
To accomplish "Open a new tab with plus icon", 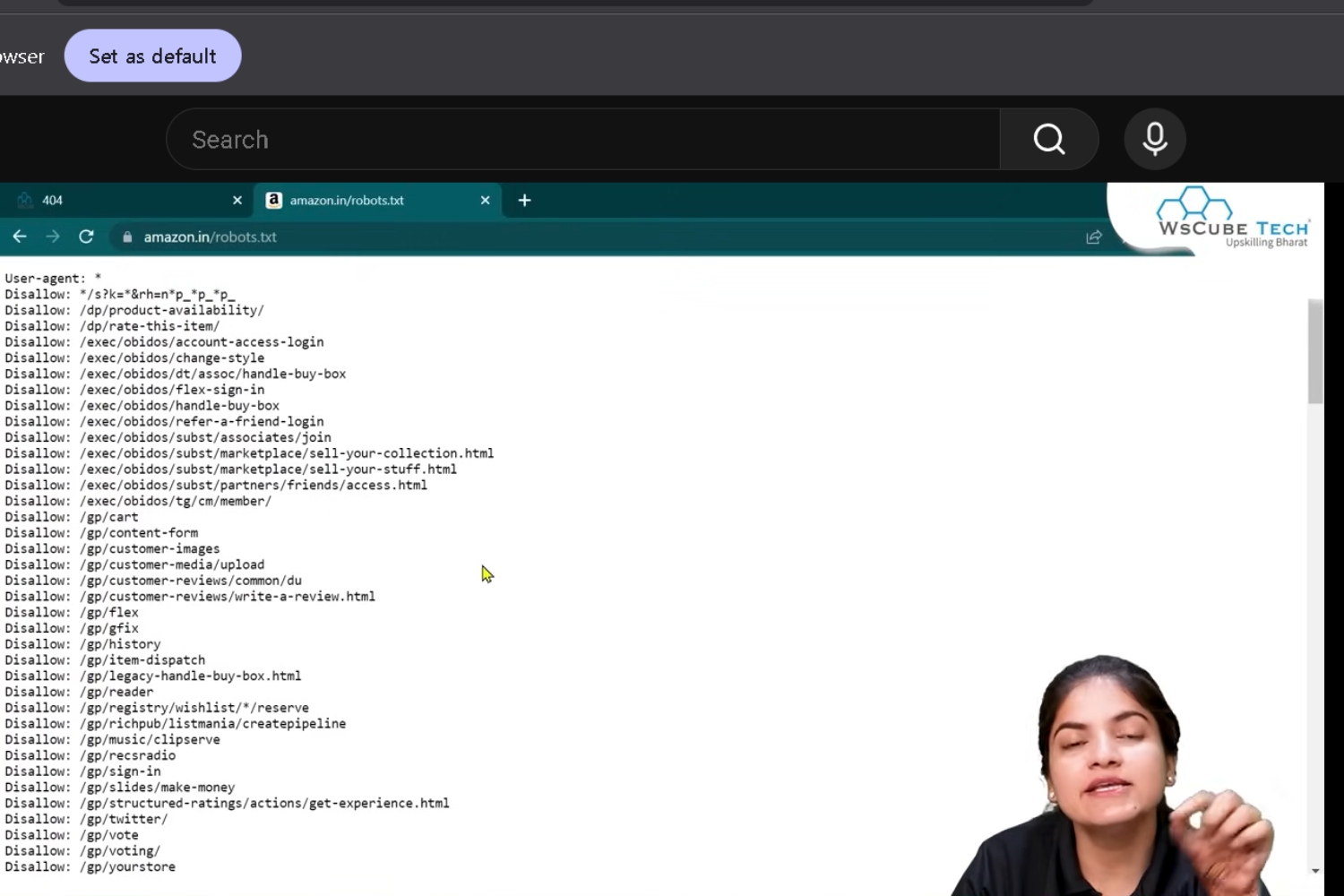I will click(x=525, y=200).
